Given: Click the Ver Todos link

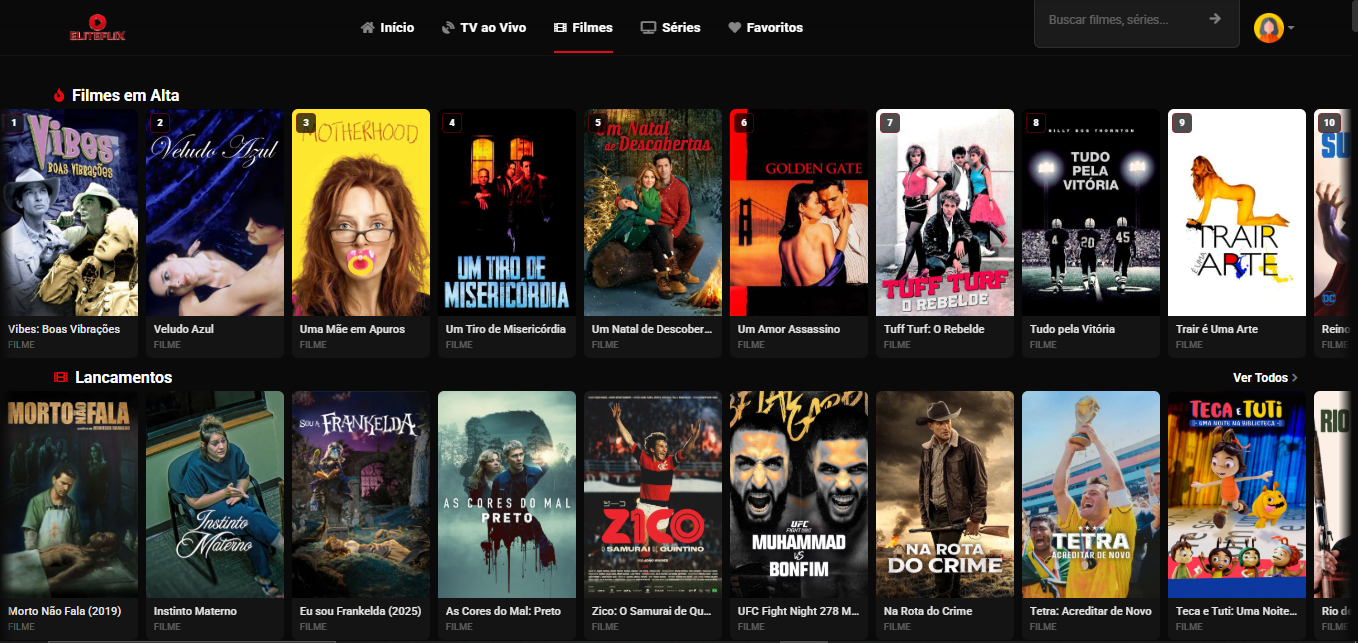Looking at the screenshot, I should point(1265,378).
